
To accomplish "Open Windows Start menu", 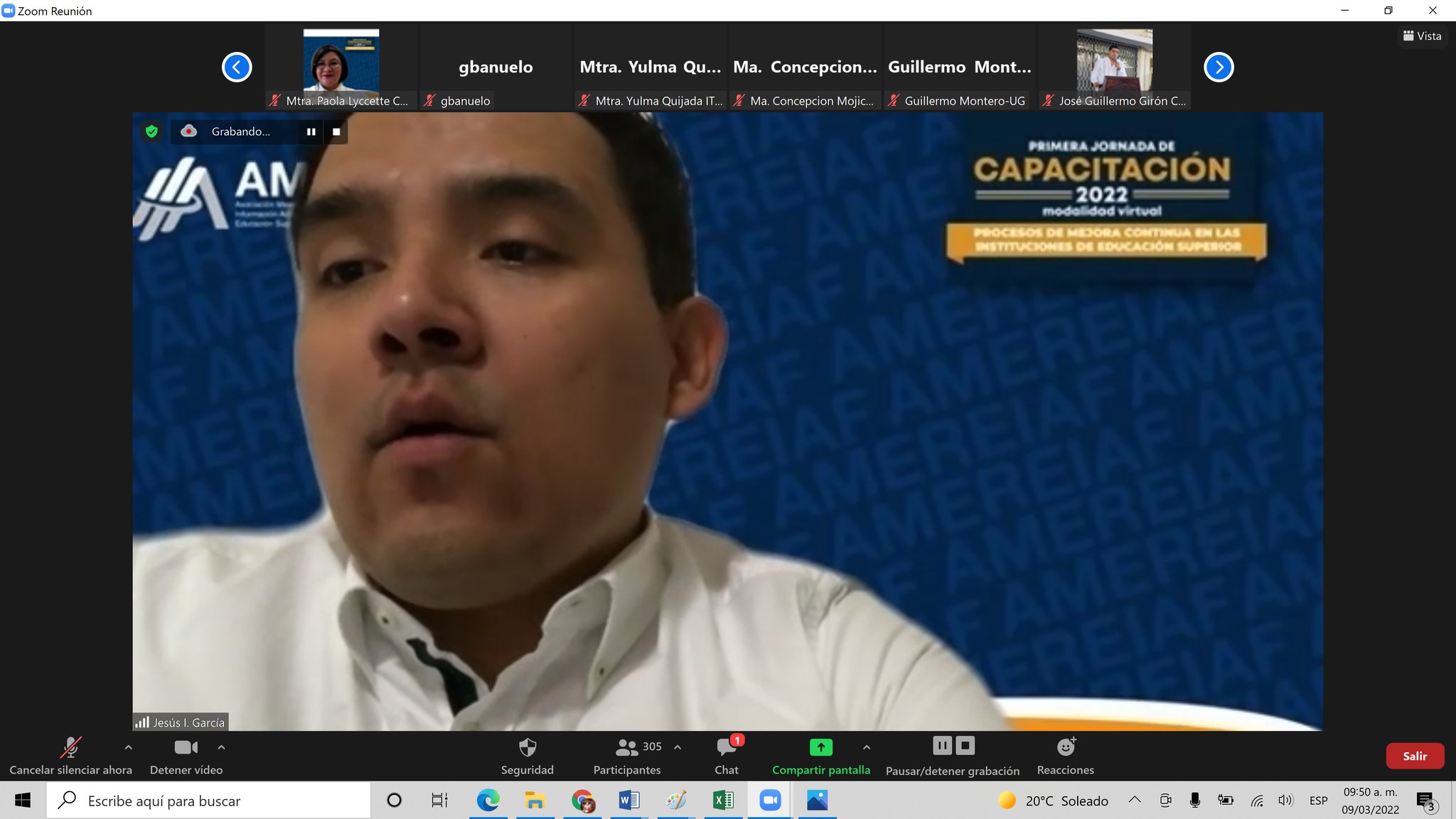I will pos(23,801).
